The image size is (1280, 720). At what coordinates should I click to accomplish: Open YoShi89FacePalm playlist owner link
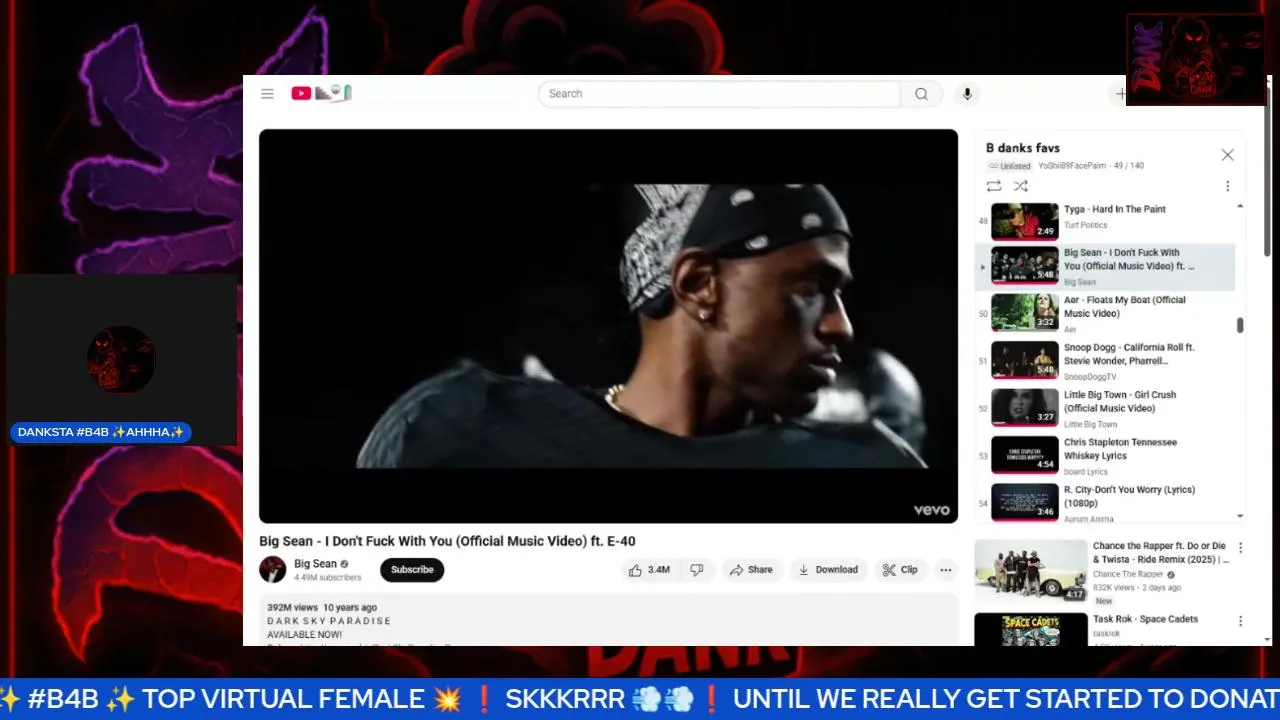pyautogui.click(x=1073, y=166)
